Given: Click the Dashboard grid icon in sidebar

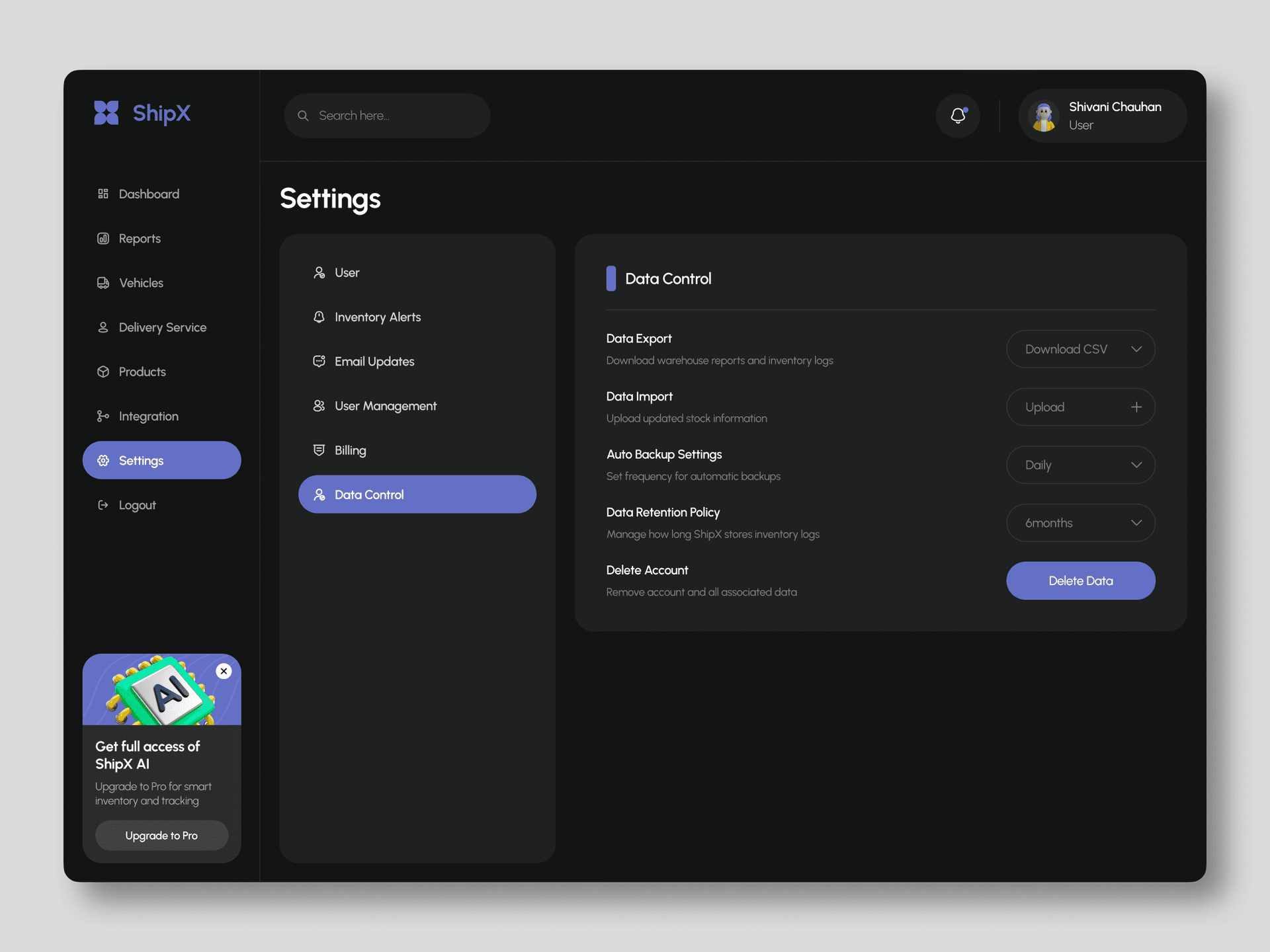Looking at the screenshot, I should 103,194.
